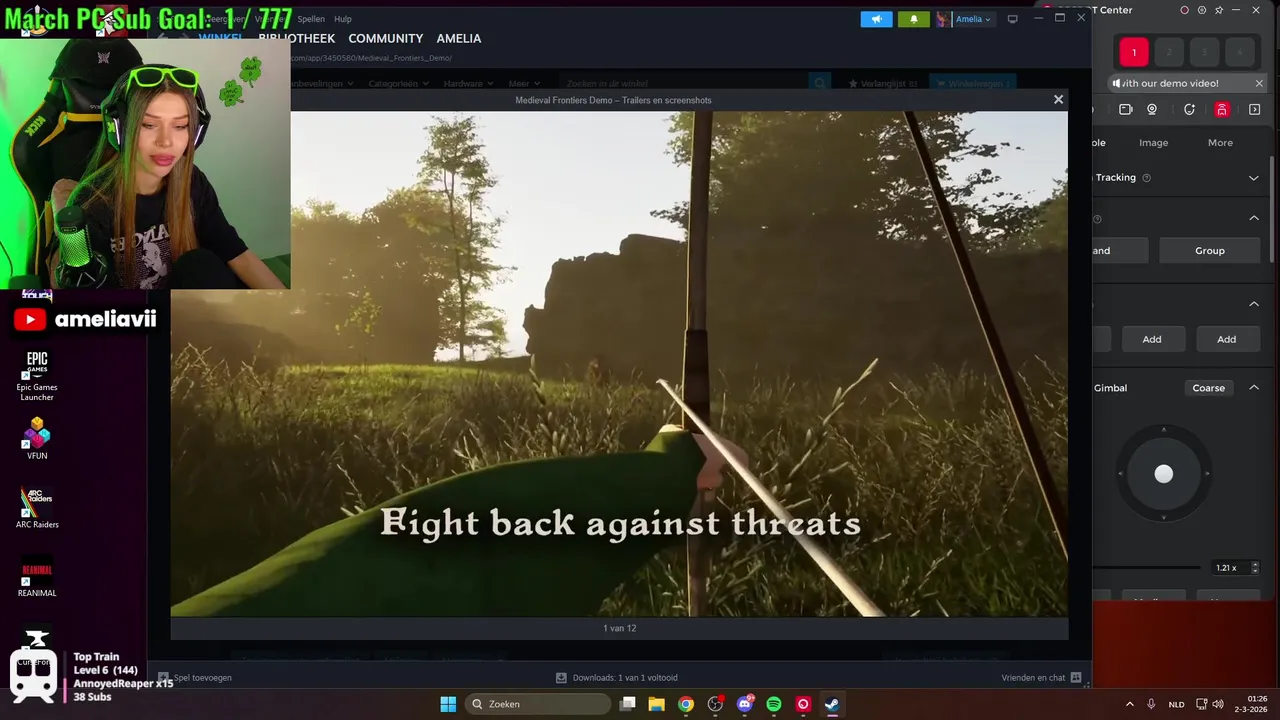Select preset position 2 in the camera app
1280x720 pixels.
(1169, 52)
